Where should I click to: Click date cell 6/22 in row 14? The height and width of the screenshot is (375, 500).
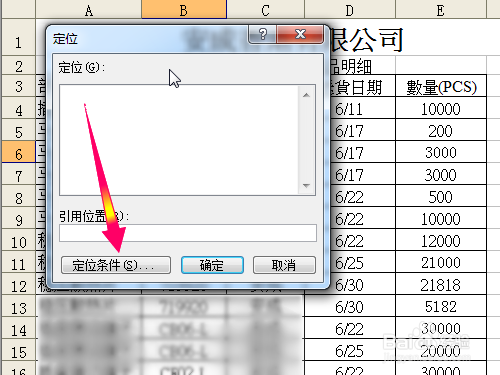point(350,328)
